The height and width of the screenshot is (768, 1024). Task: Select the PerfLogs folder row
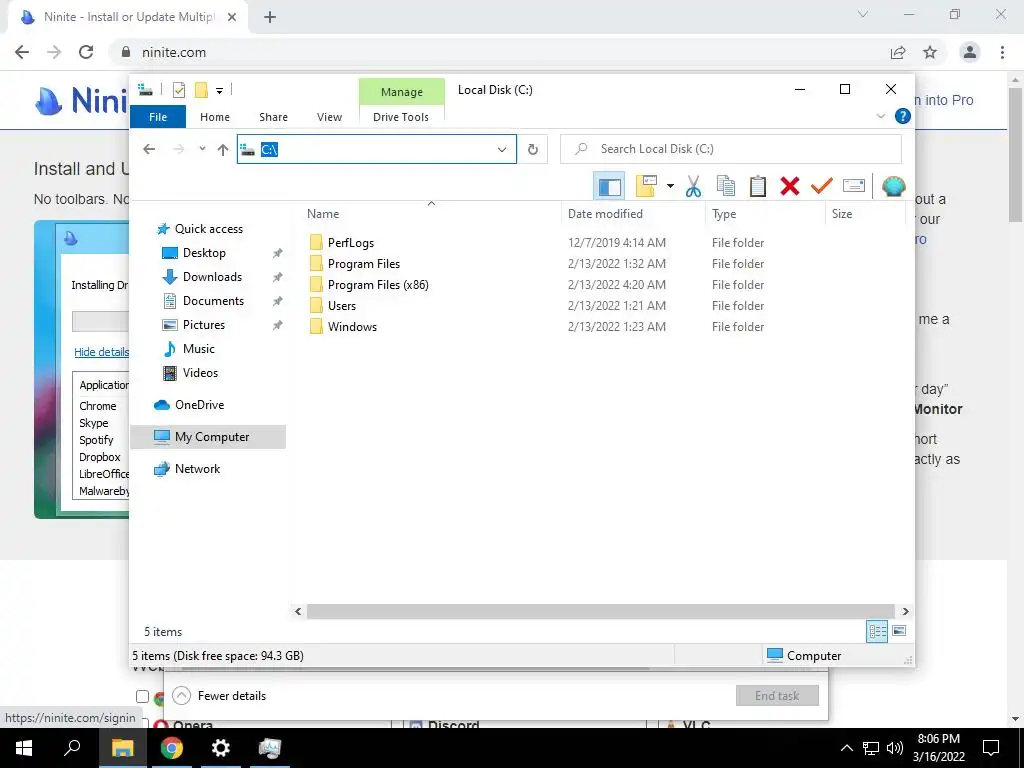tap(351, 243)
